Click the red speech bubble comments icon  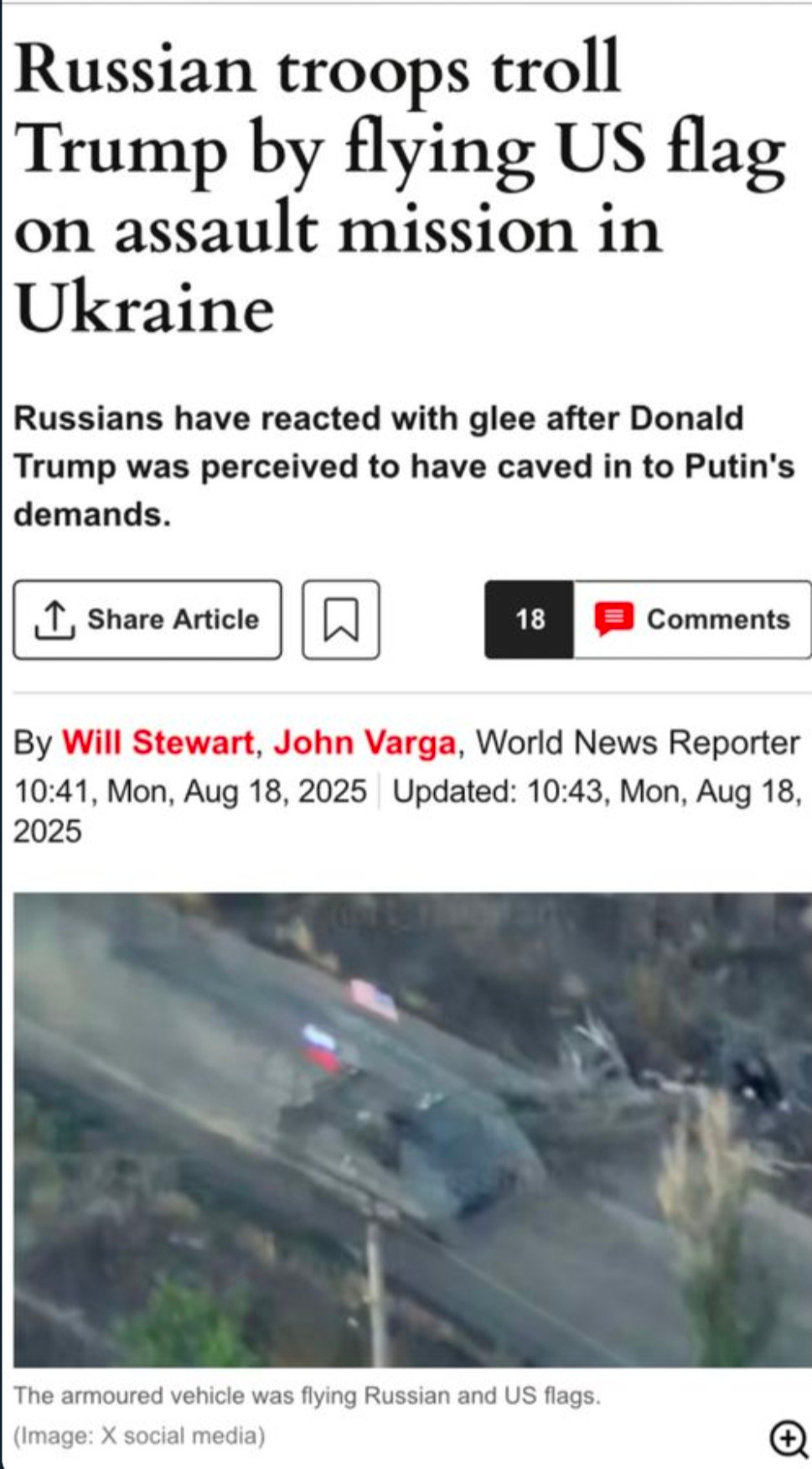click(x=613, y=619)
